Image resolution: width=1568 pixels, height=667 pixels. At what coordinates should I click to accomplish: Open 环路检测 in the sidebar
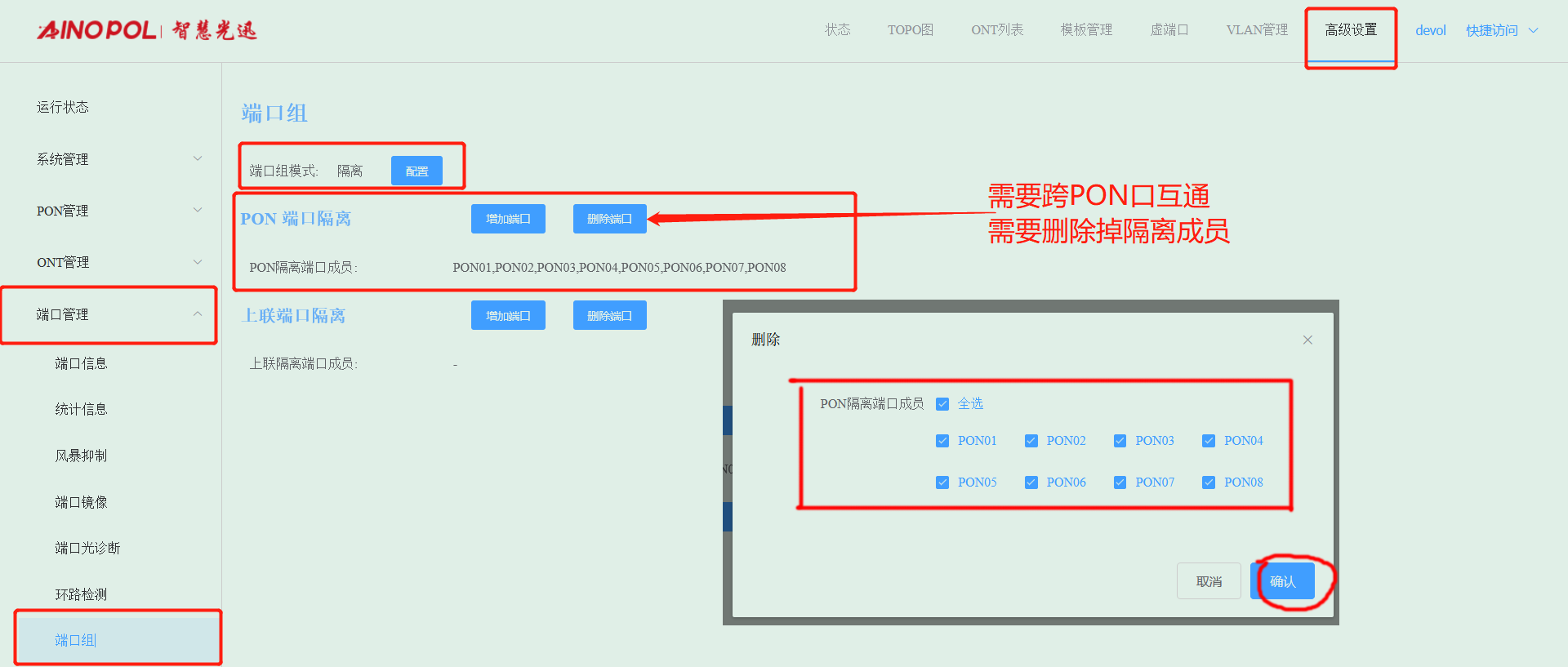pyautogui.click(x=81, y=594)
